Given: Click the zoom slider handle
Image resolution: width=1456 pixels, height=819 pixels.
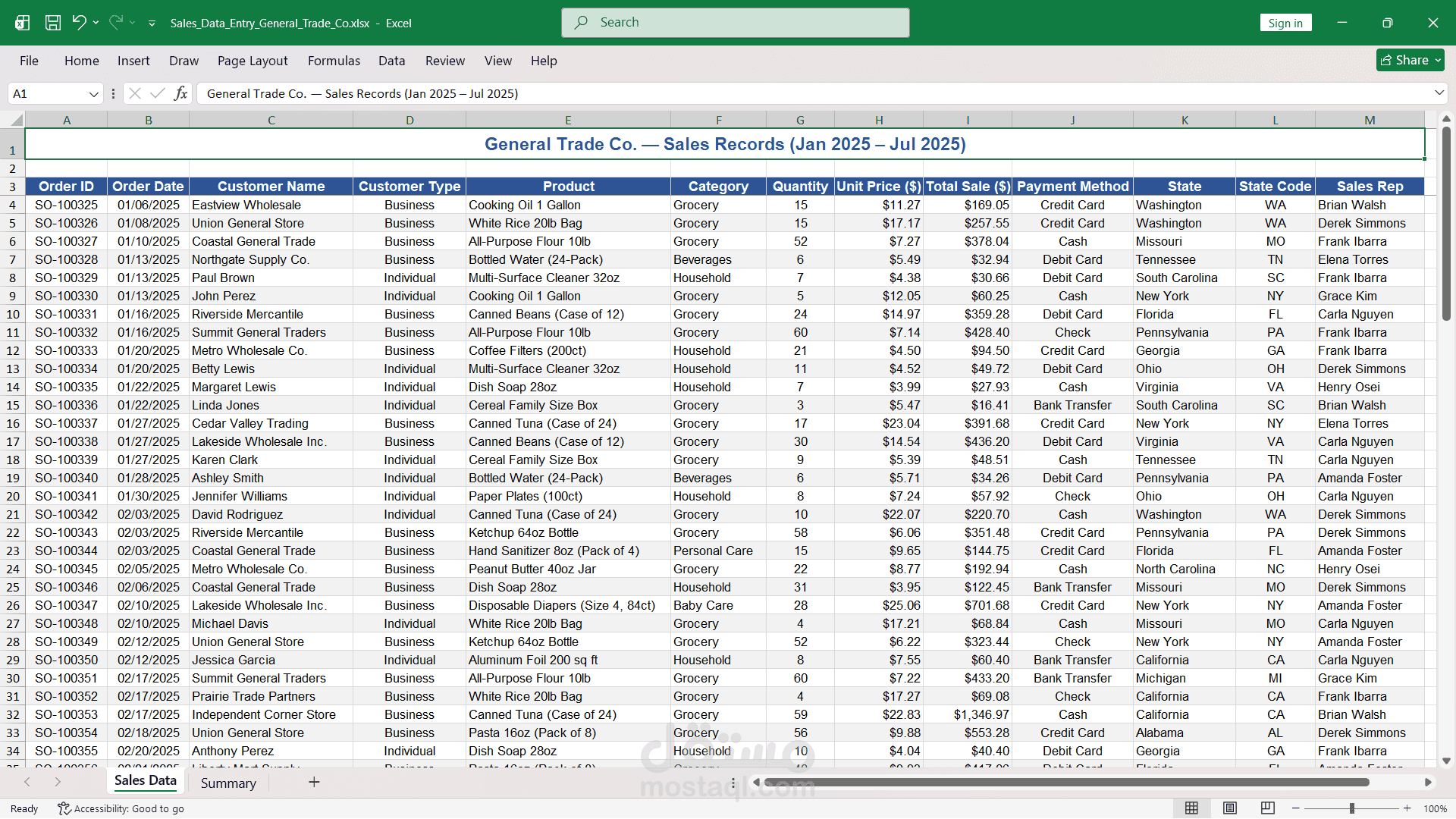Looking at the screenshot, I should click(1351, 808).
